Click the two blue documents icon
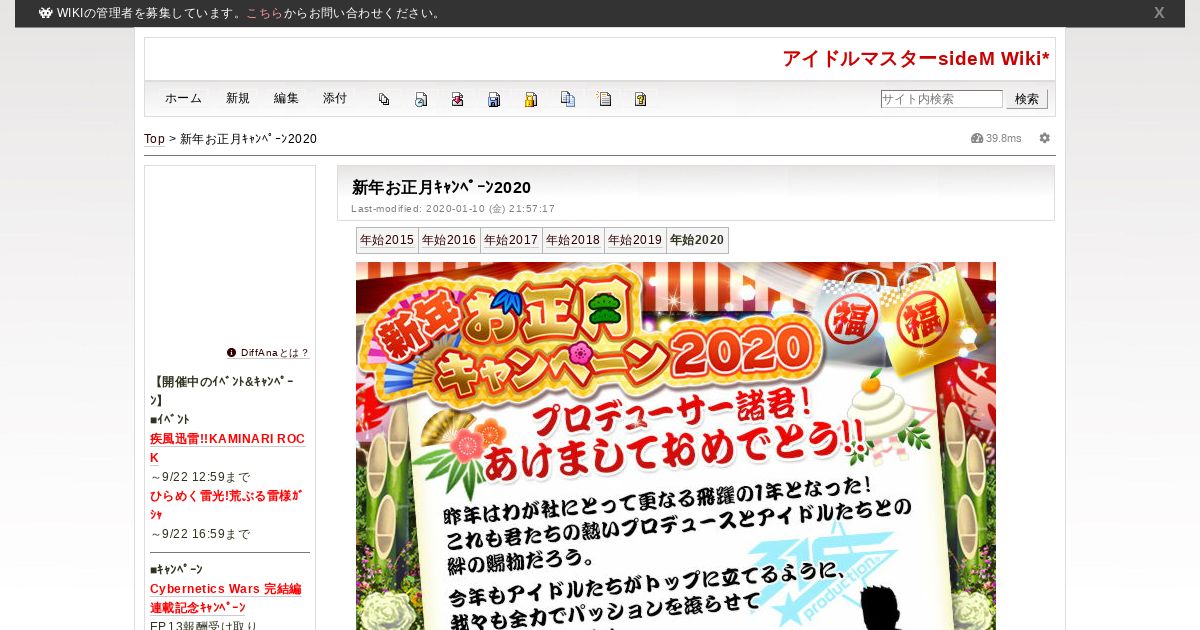This screenshot has width=1200, height=630. [568, 99]
